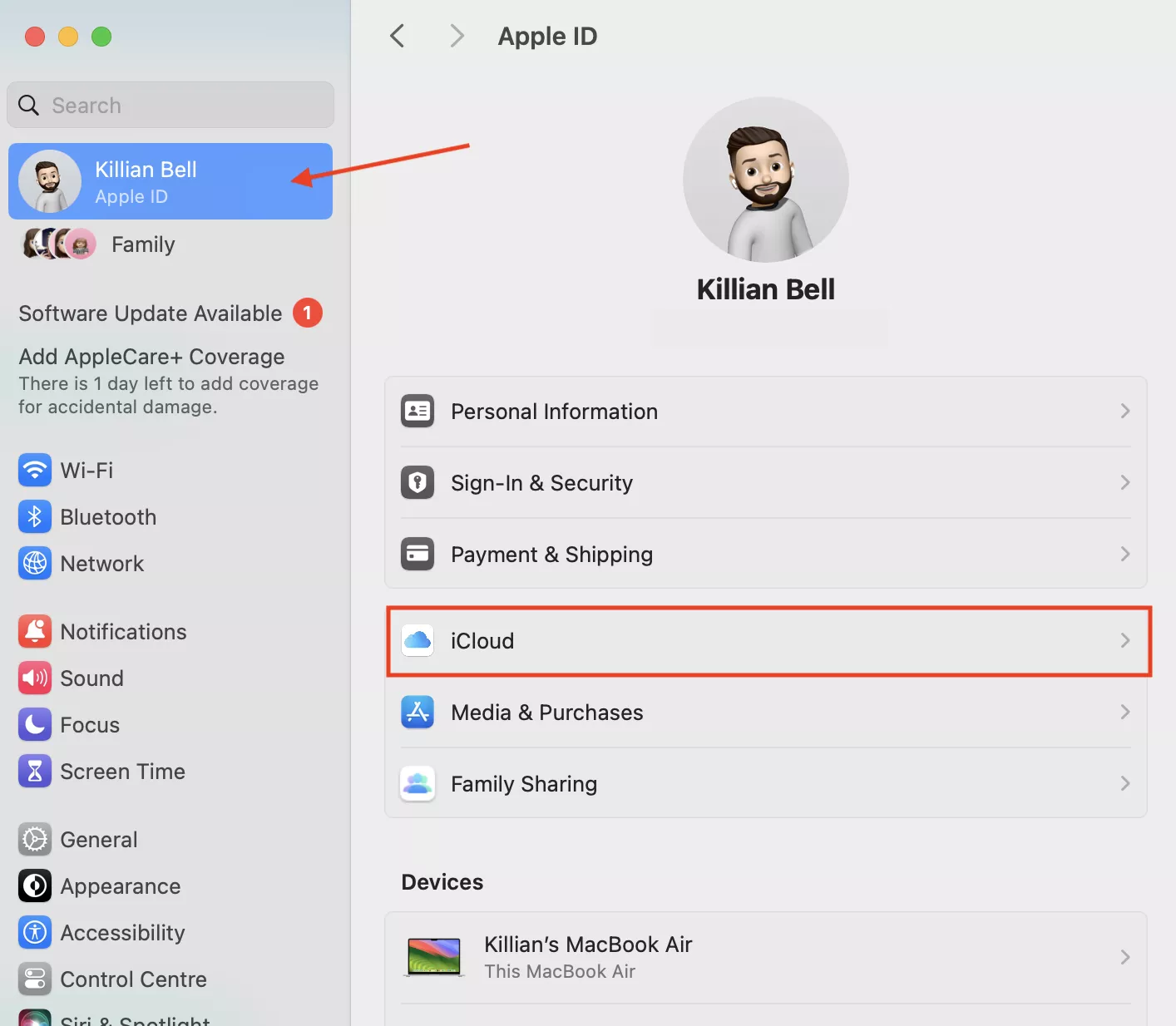Image resolution: width=1176 pixels, height=1026 pixels.
Task: Select Killian Bell Apple ID sidebar item
Action: tap(170, 181)
